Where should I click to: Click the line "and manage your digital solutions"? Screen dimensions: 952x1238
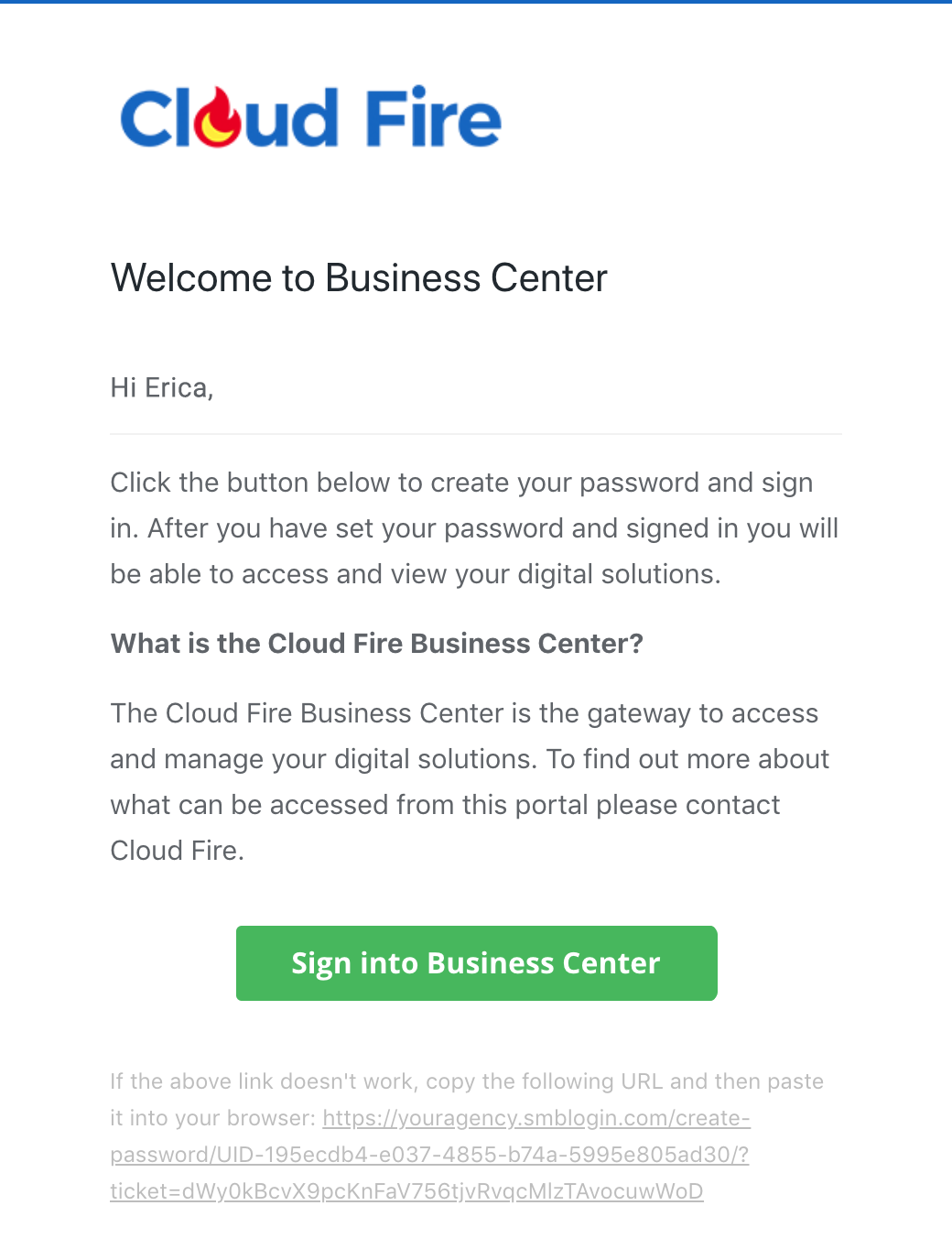point(470,760)
